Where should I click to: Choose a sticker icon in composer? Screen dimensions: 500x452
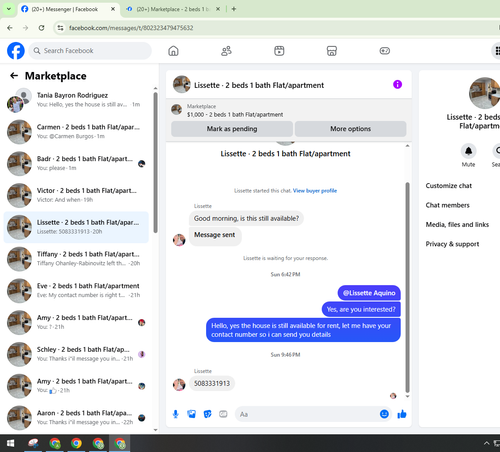coord(207,414)
